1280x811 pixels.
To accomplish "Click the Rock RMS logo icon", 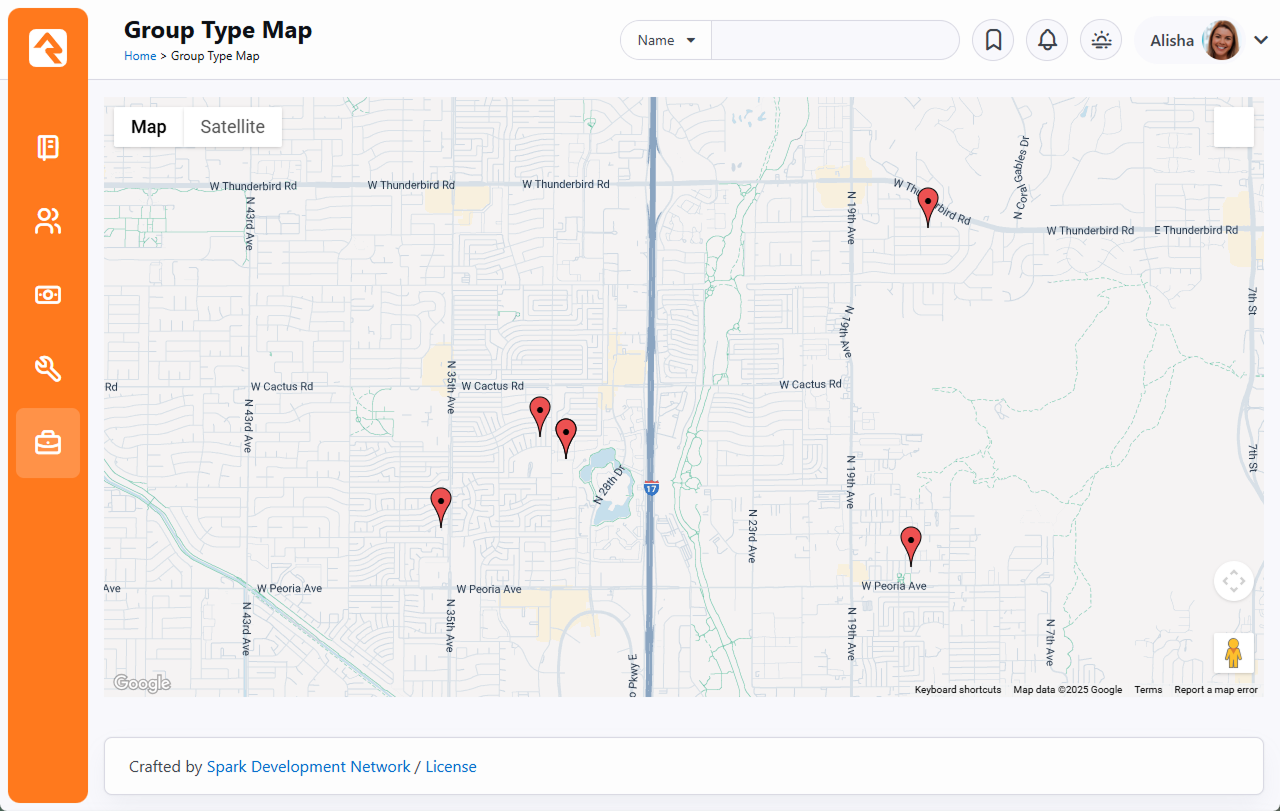I will click(48, 48).
